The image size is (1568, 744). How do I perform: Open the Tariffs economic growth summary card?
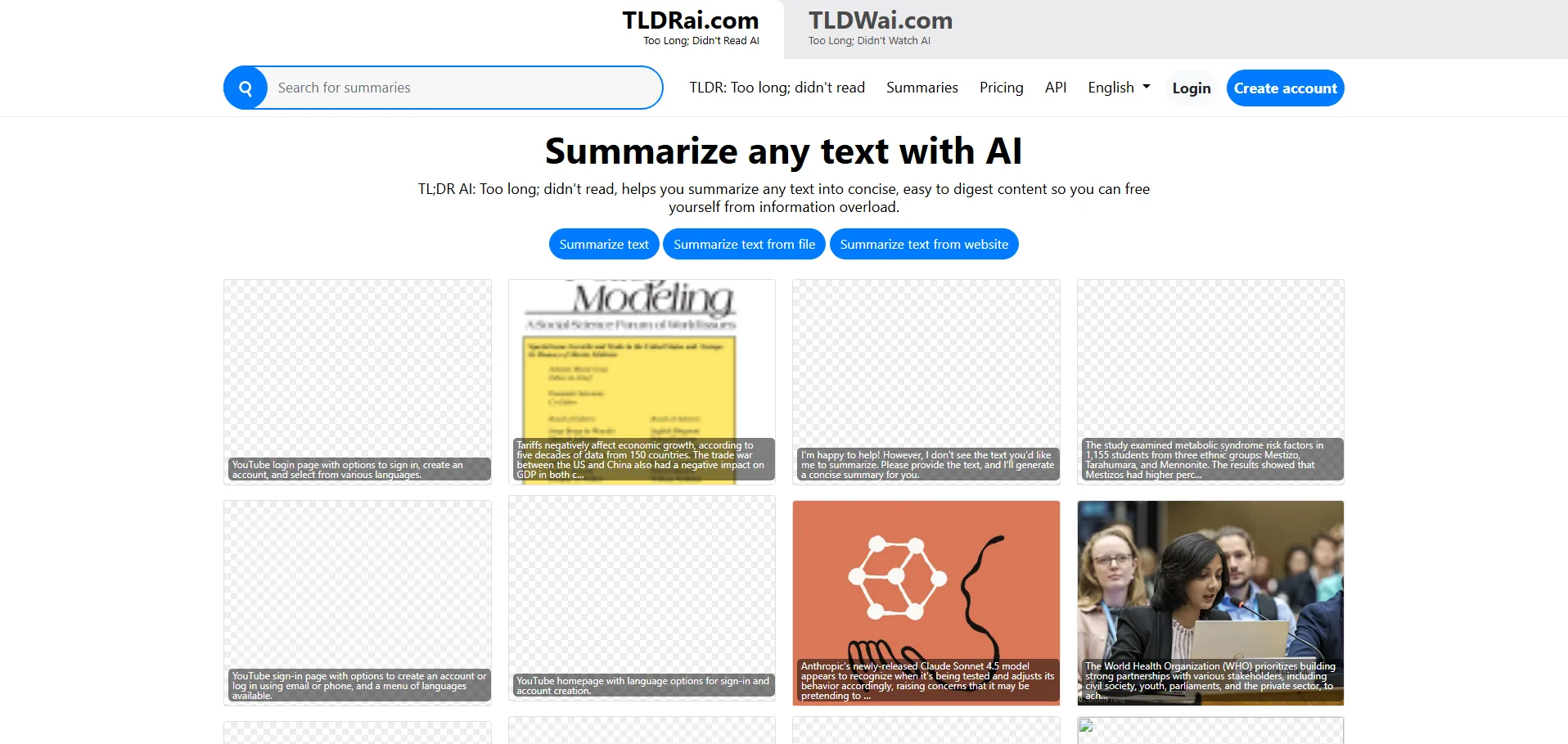(x=642, y=381)
